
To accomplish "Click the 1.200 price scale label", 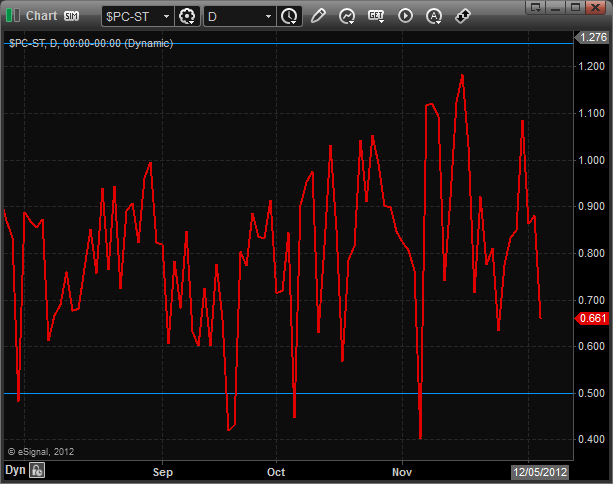I will tap(591, 66).
